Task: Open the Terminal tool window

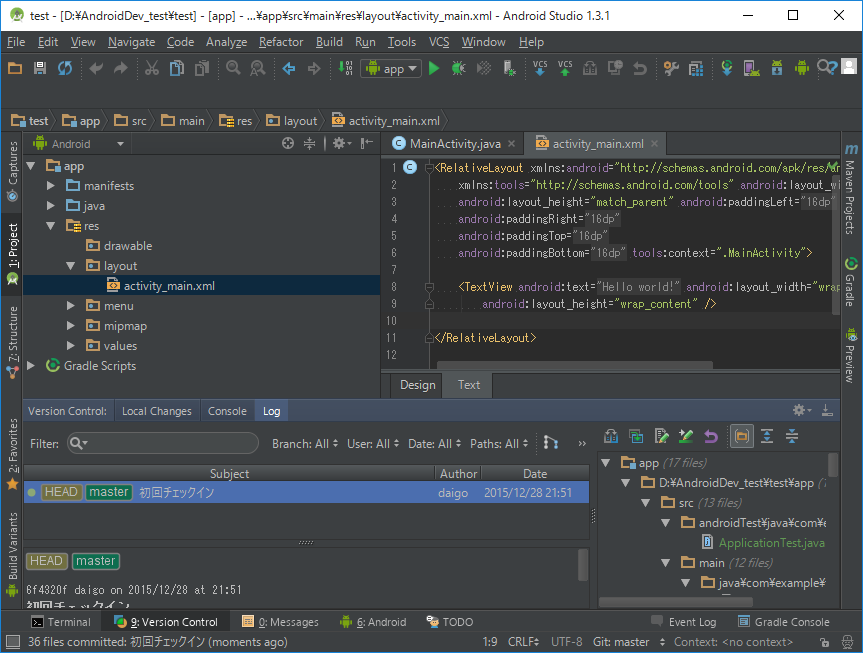Action: coord(62,622)
